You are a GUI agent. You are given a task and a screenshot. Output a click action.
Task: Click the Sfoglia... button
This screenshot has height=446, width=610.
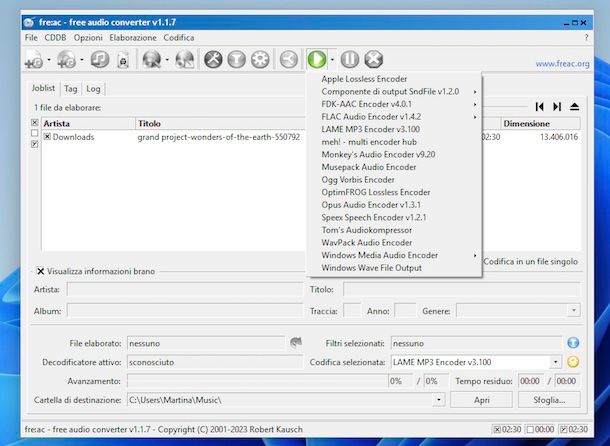pos(549,400)
